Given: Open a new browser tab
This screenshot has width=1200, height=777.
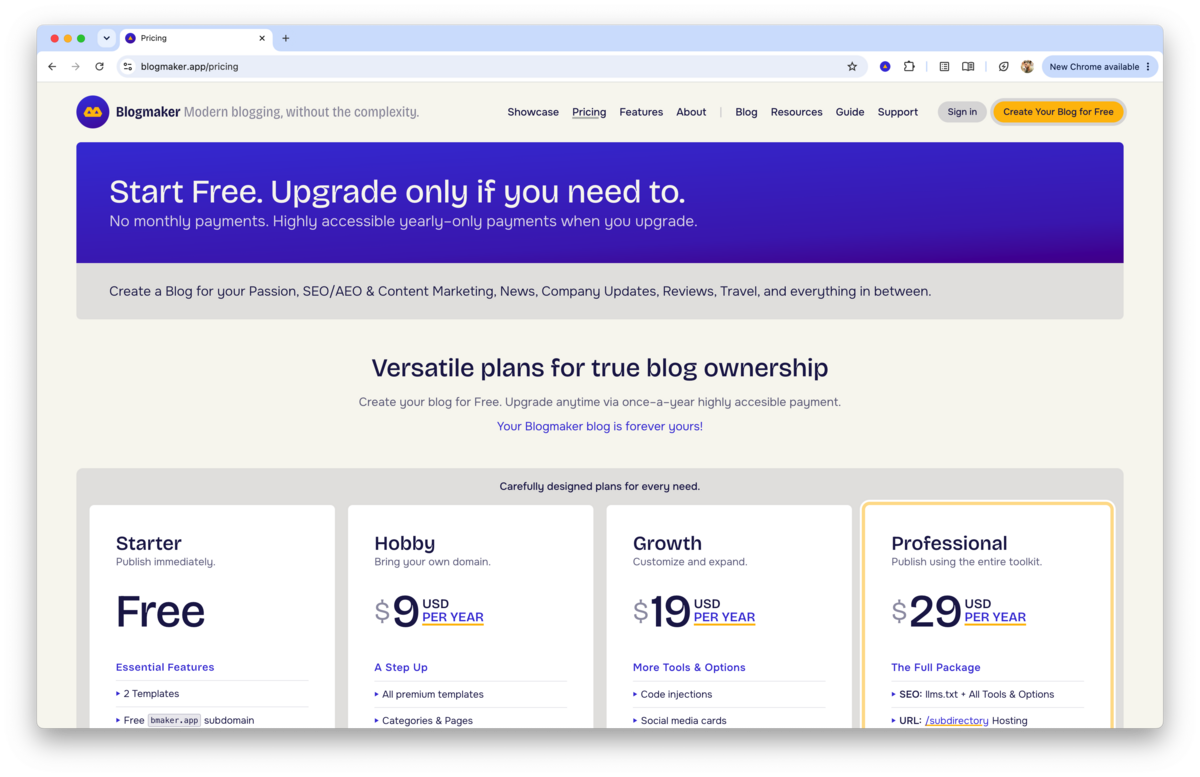Looking at the screenshot, I should point(285,38).
